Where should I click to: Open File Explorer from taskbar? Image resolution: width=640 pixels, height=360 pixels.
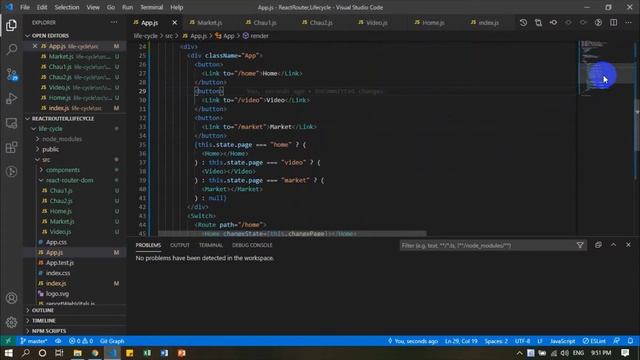pos(77,353)
